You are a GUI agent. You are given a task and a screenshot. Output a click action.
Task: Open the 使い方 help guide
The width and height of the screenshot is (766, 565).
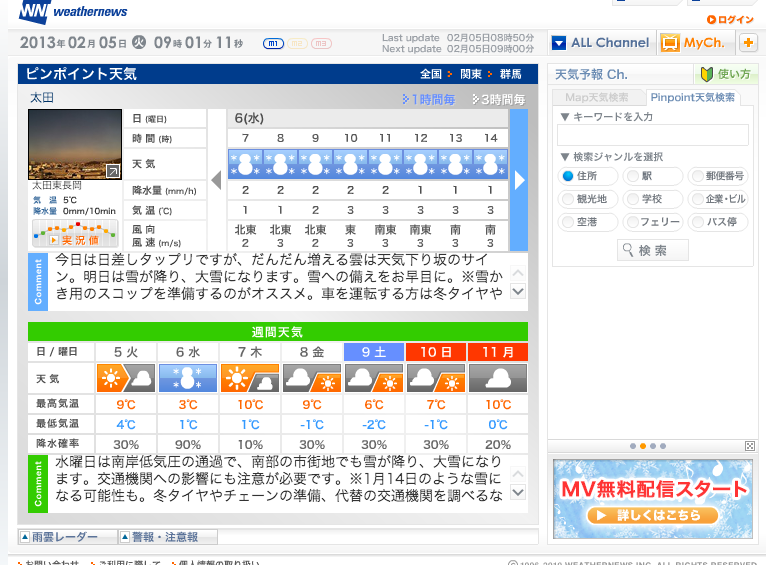click(x=725, y=74)
